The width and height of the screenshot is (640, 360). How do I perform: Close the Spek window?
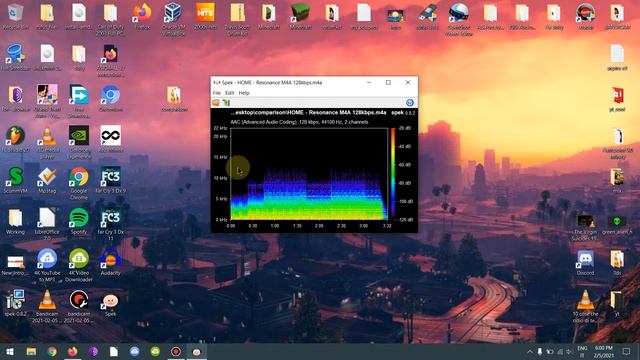coord(408,82)
